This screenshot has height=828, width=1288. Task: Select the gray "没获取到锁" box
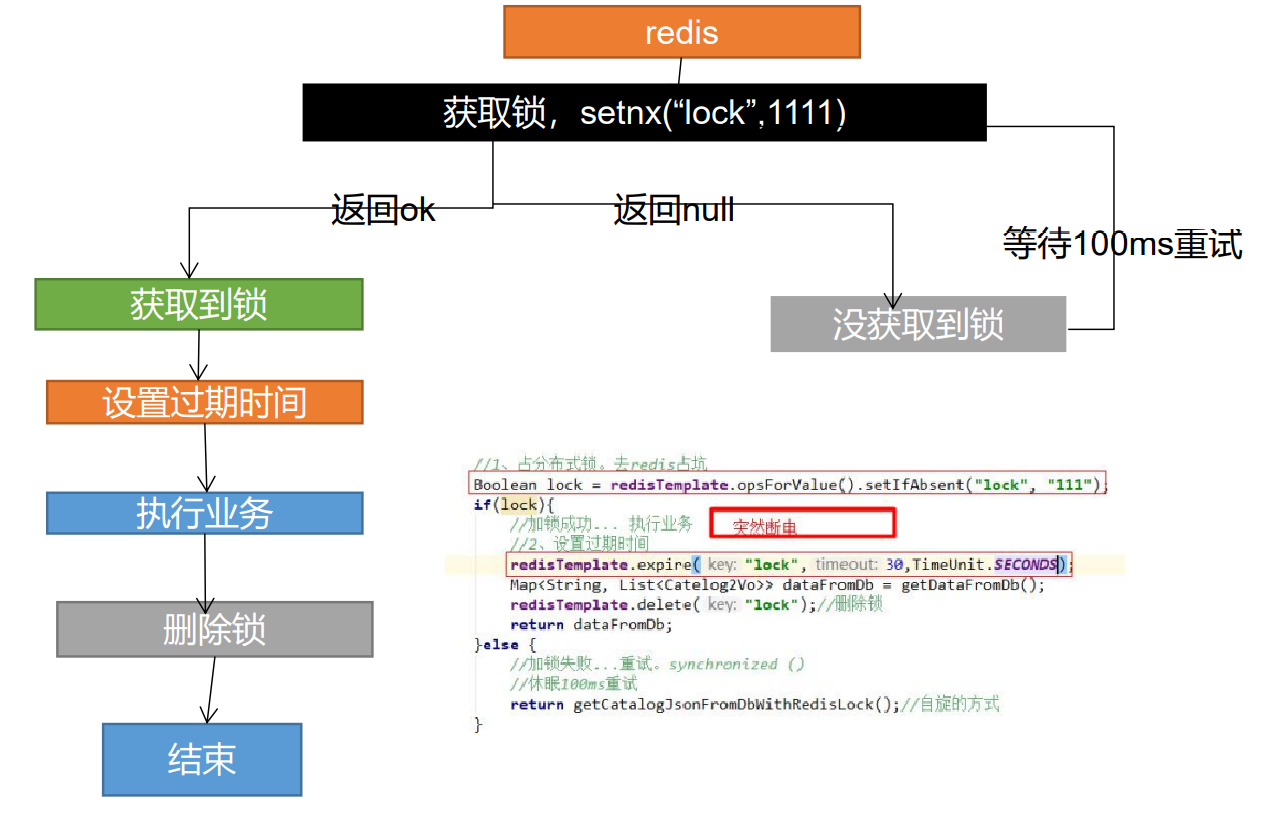918,324
